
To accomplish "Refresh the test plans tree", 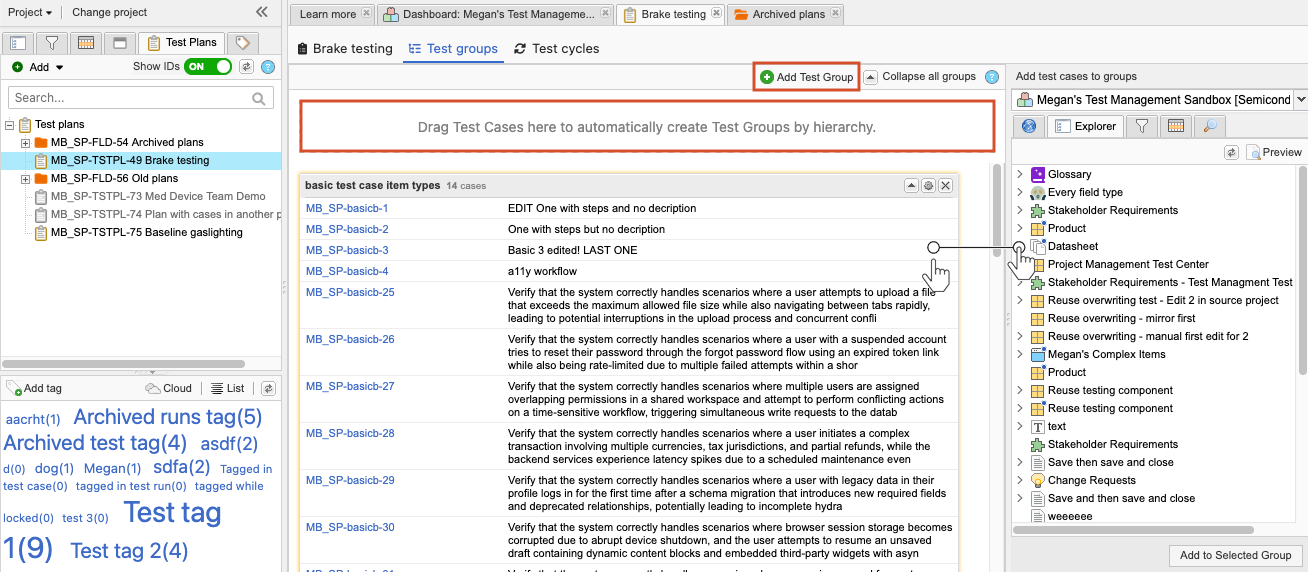I will (246, 67).
